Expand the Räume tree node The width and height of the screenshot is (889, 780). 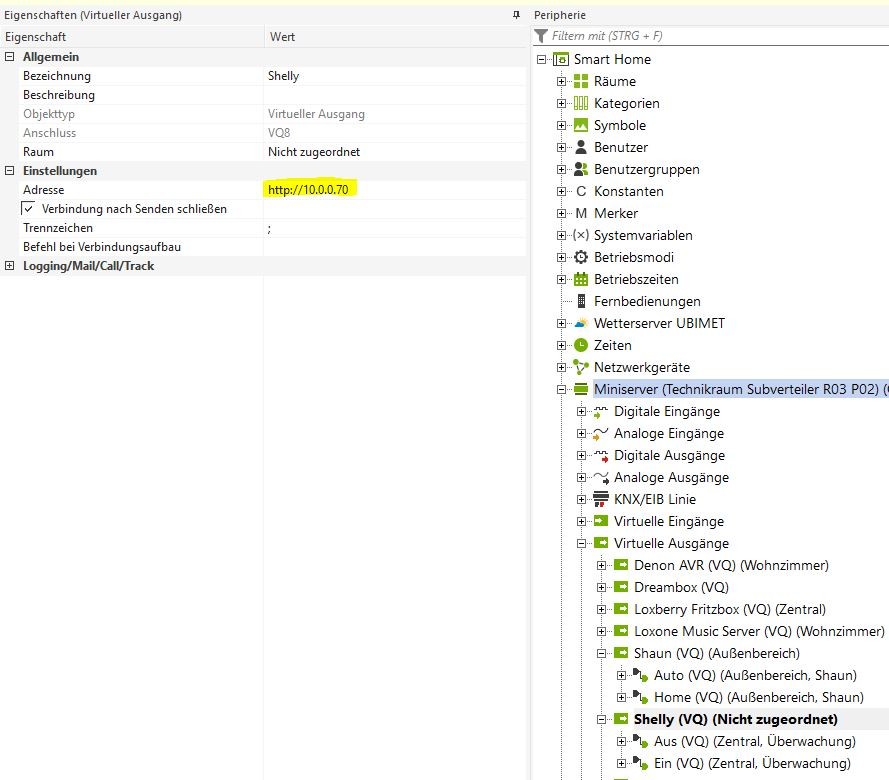[561, 81]
